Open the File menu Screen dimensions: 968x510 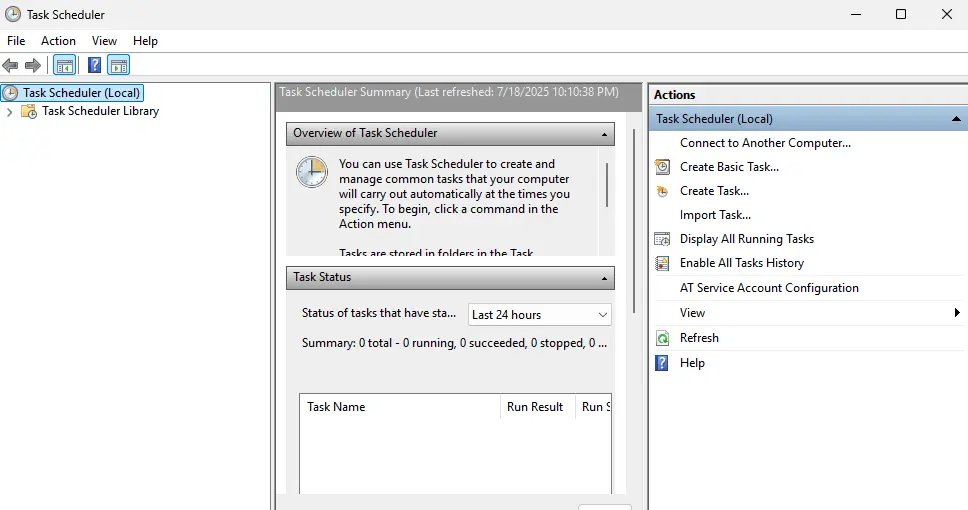click(x=16, y=41)
